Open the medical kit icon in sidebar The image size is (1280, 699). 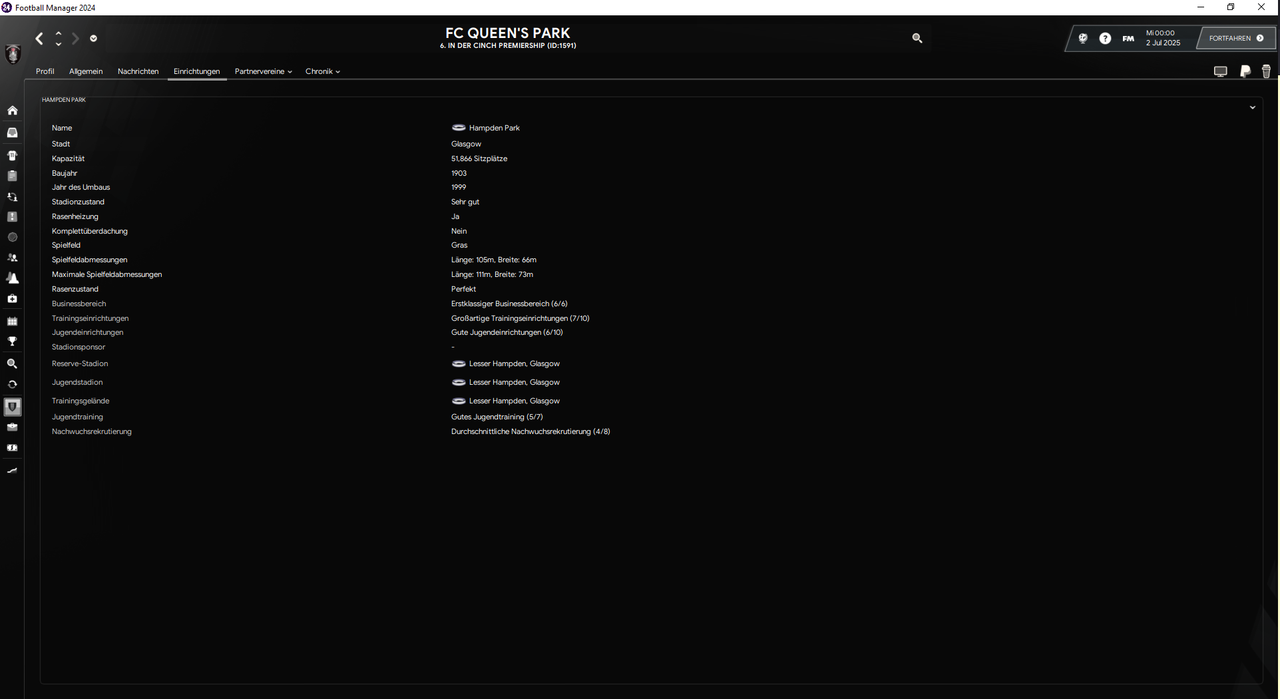12,299
